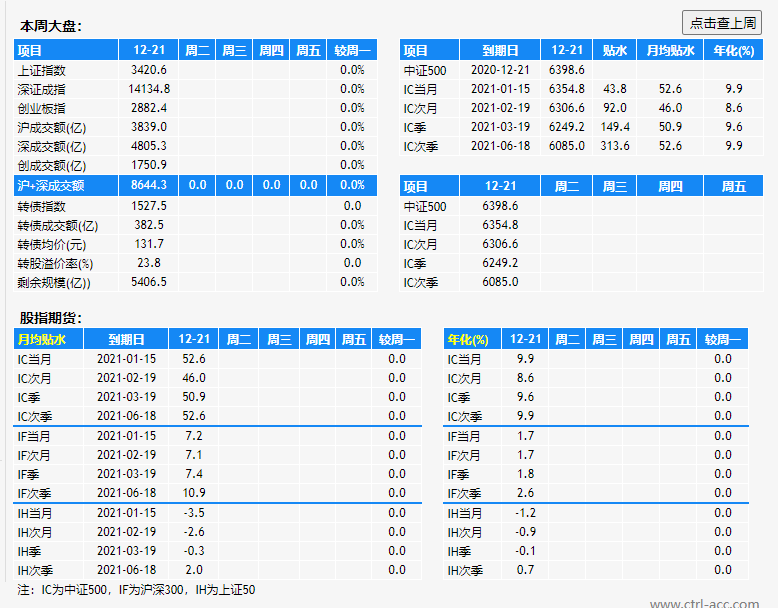The image size is (778, 608).
Task: Click the 43.8 discount value
Action: pyautogui.click(x=615, y=89)
